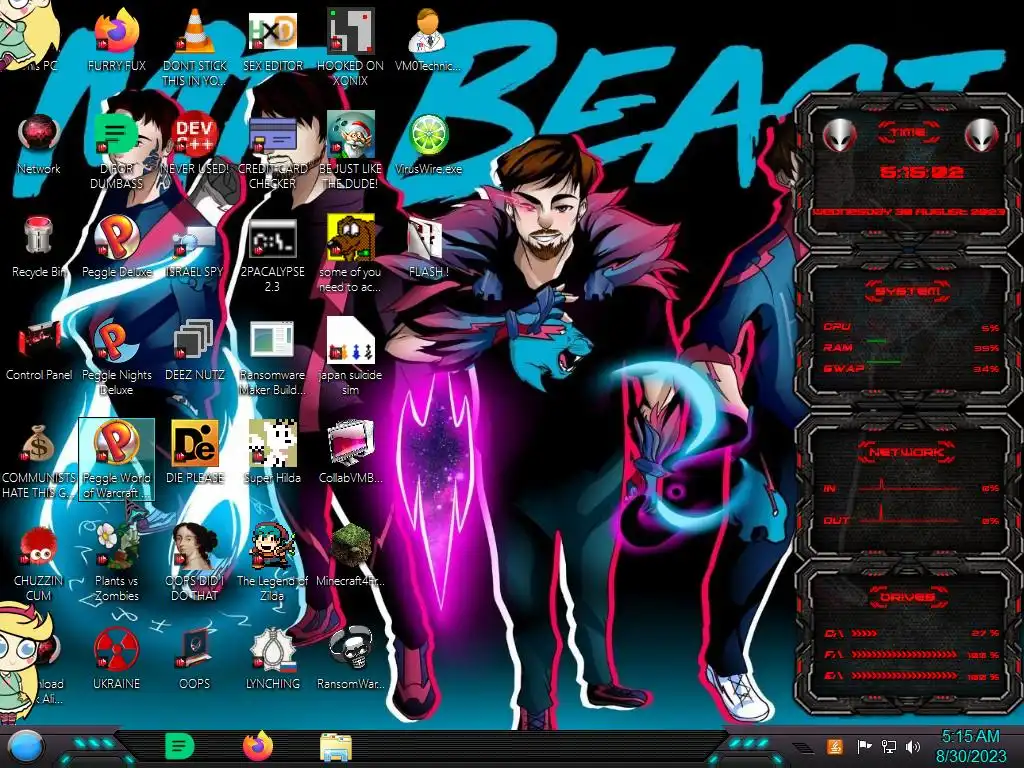Open the OOPS desktop icon
Viewport: 1024px width, 768px height.
click(x=194, y=649)
